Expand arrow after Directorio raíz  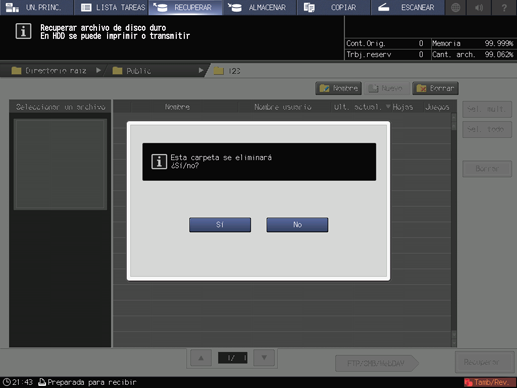coord(98,70)
